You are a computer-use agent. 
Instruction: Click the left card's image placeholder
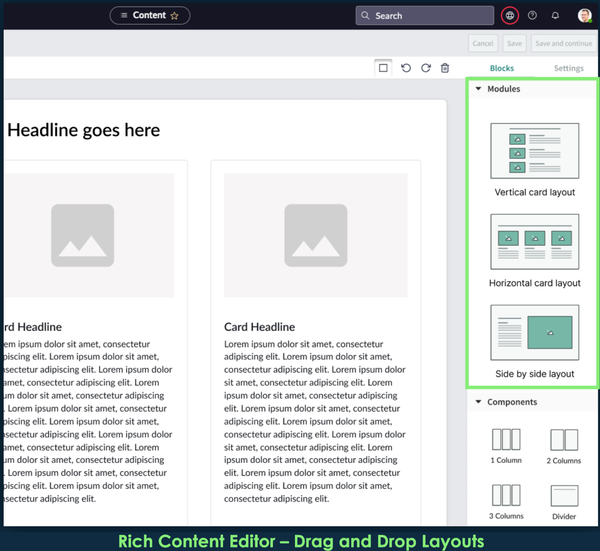point(89,235)
